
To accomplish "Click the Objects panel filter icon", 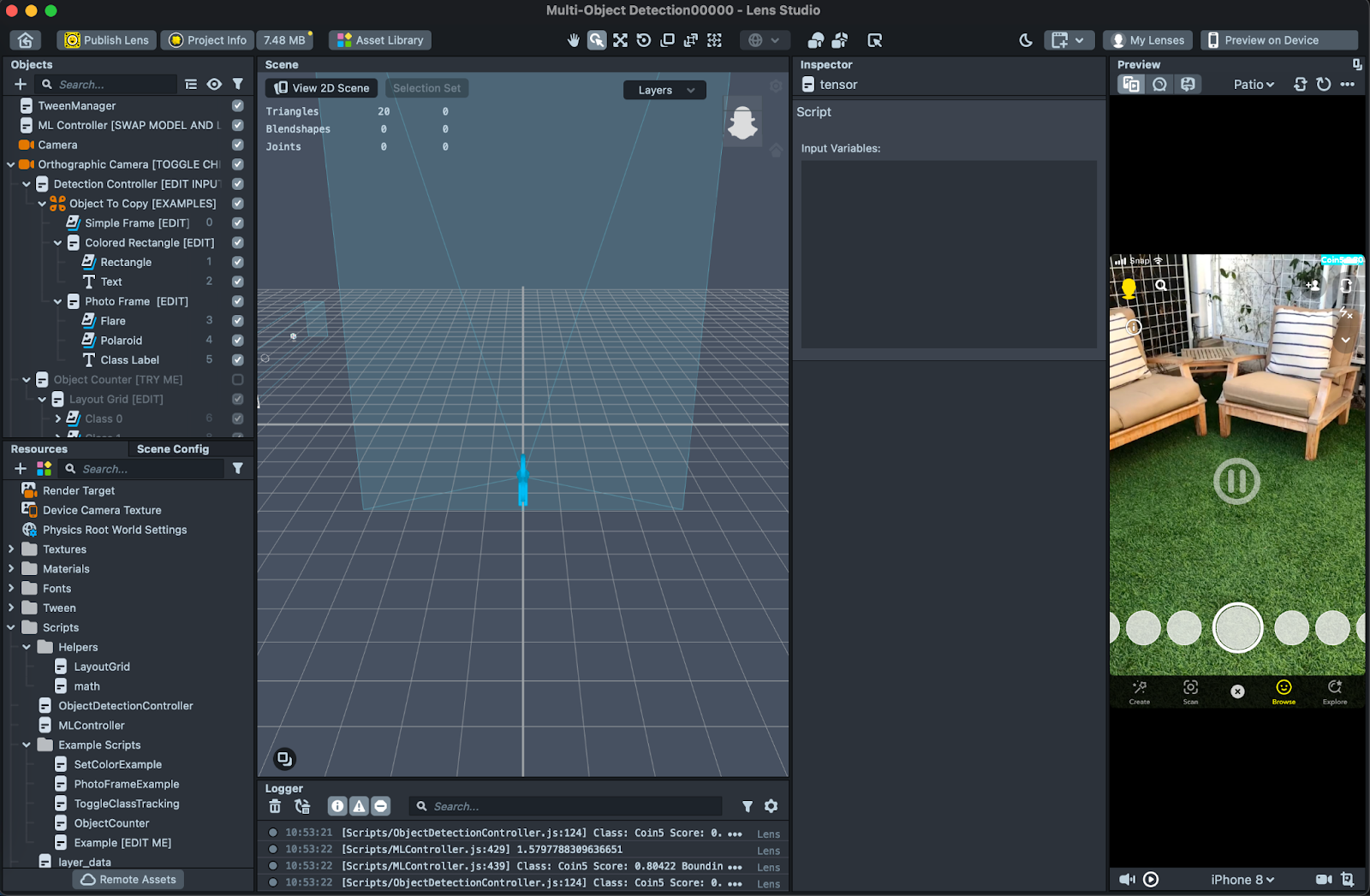I will click(x=238, y=84).
